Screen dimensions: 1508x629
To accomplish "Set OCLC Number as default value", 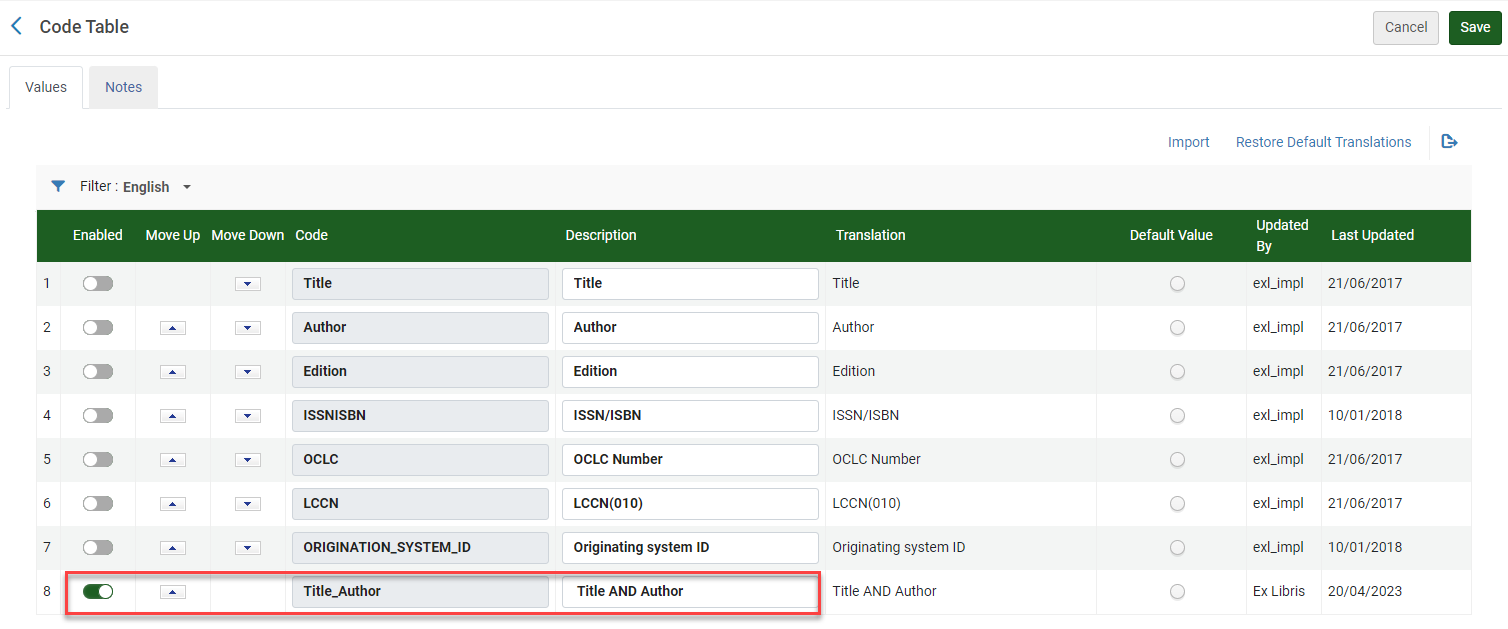I will click(1177, 460).
